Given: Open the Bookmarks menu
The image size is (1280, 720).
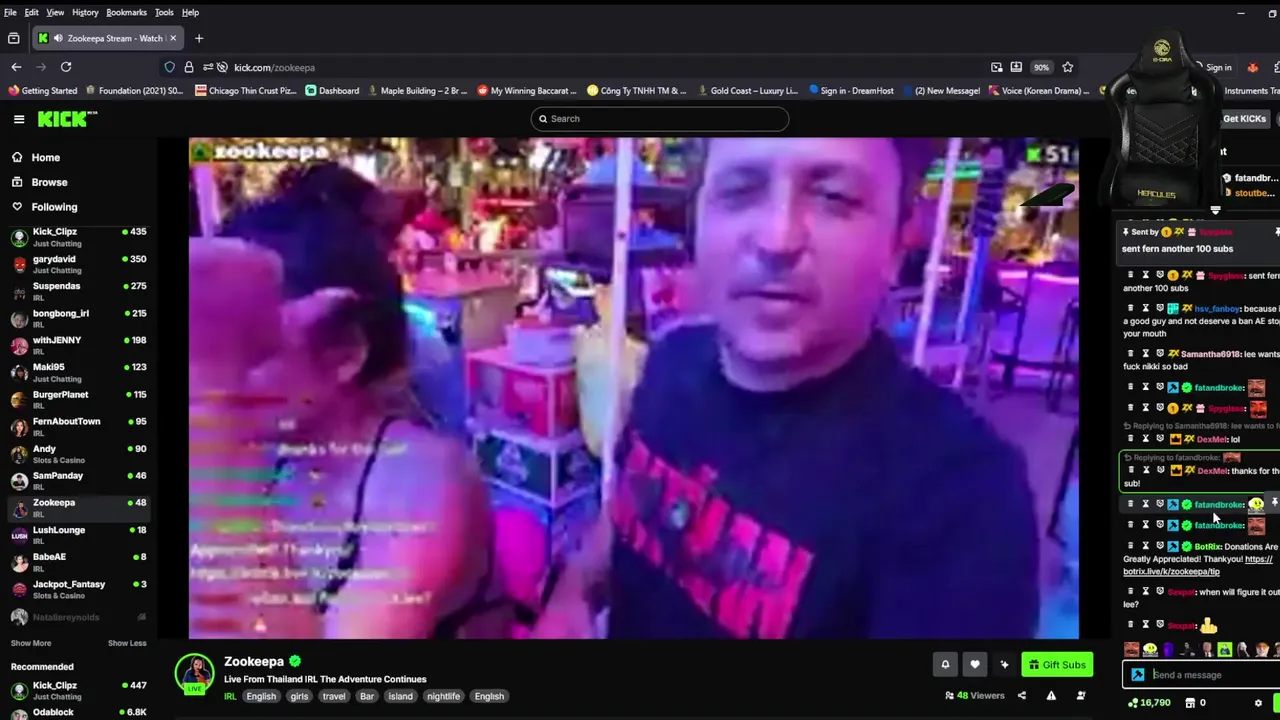Looking at the screenshot, I should (x=126, y=12).
